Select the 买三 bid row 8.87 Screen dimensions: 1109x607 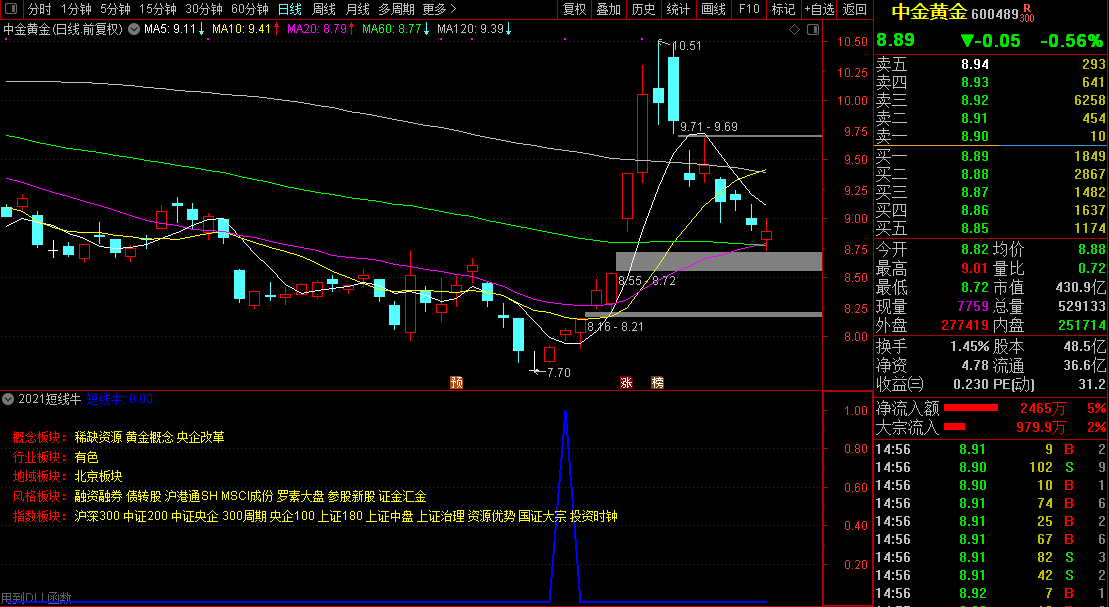coord(990,192)
